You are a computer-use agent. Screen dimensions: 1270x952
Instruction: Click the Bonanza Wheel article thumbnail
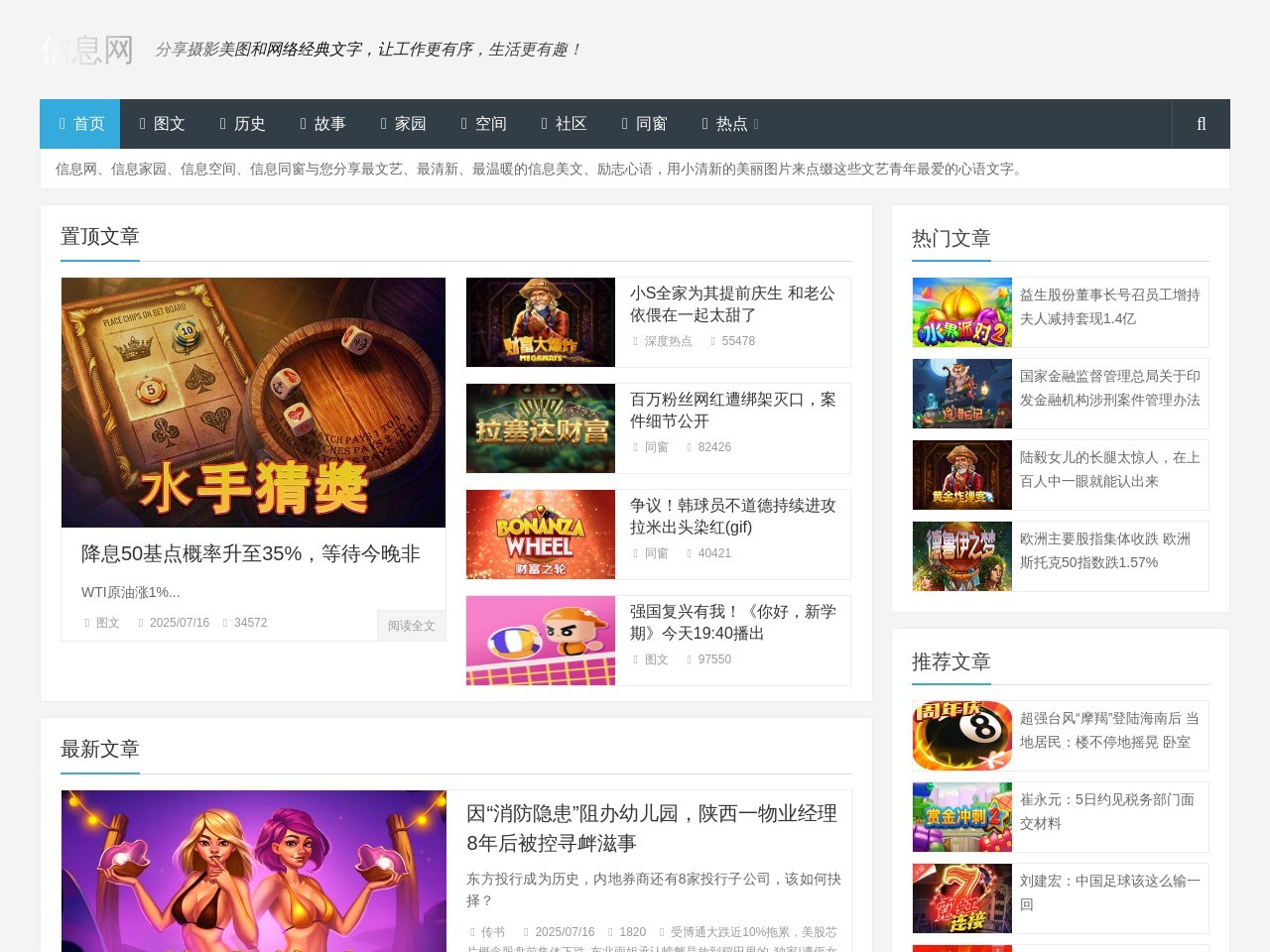540,534
